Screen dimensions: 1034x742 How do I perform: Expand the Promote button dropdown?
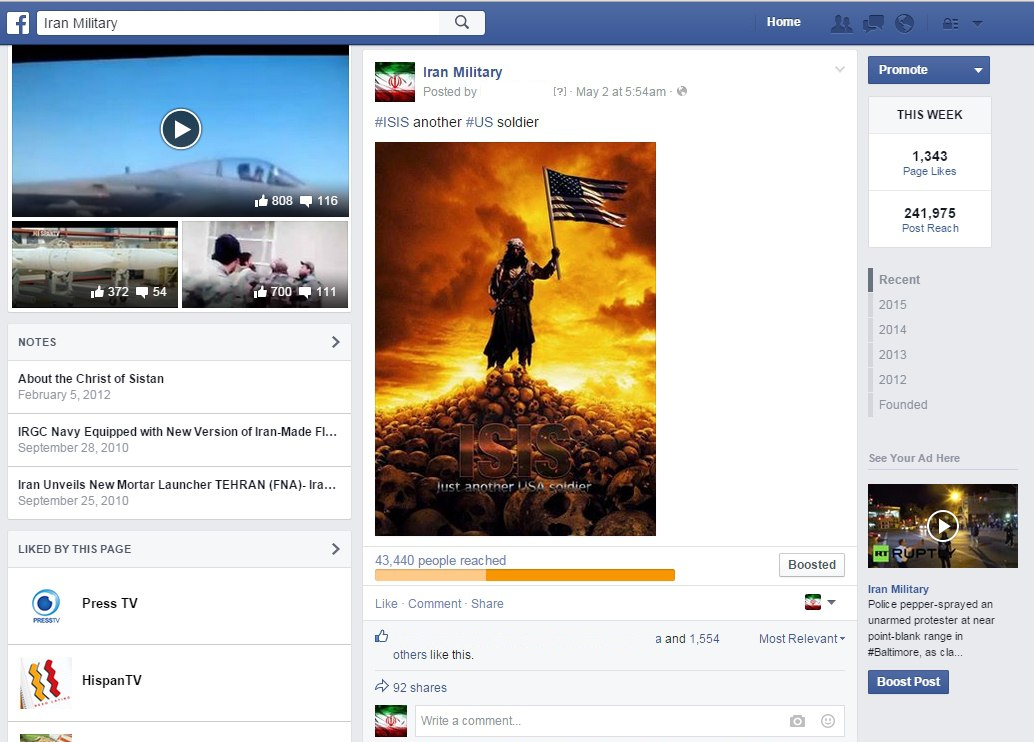[978, 70]
